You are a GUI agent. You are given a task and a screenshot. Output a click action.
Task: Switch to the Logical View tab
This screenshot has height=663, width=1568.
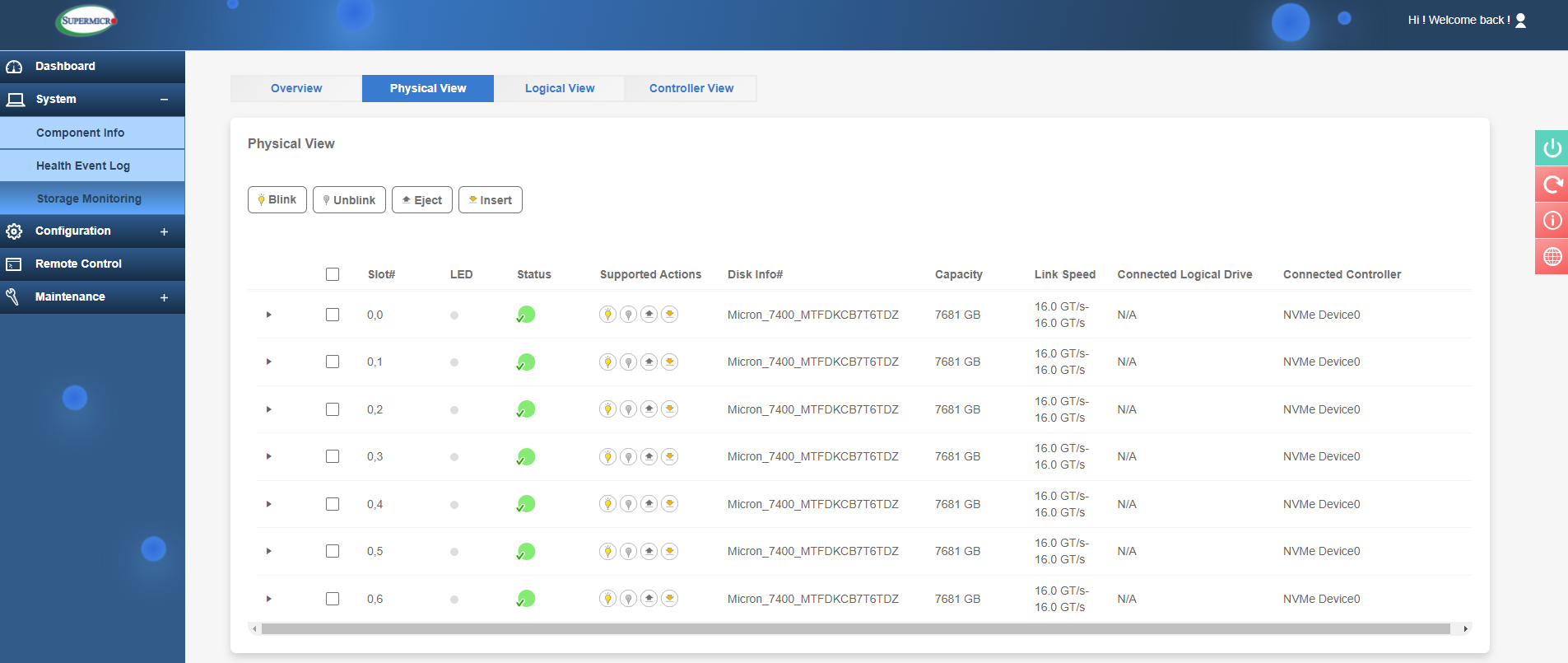tap(560, 88)
